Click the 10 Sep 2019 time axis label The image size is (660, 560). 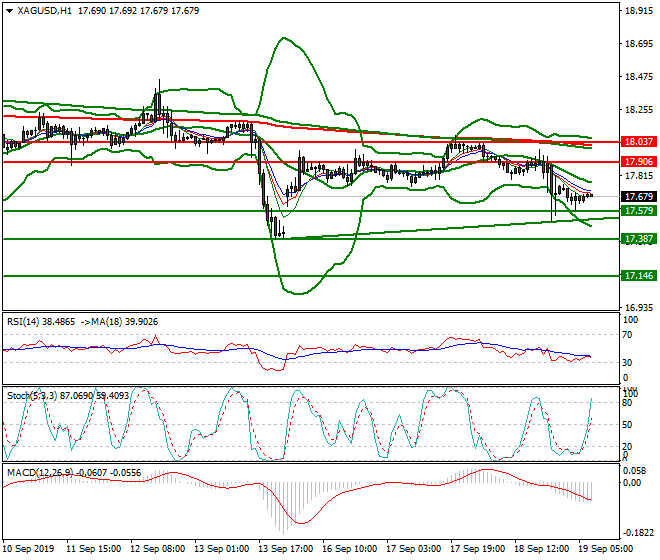click(29, 549)
